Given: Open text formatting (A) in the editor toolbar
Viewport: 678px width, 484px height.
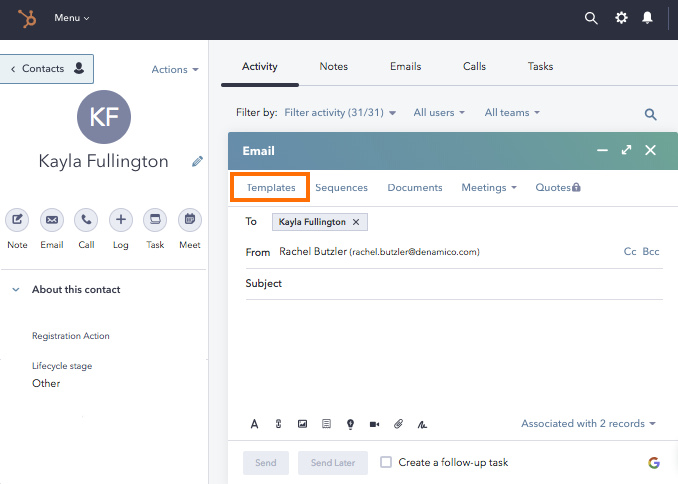Looking at the screenshot, I should [254, 424].
